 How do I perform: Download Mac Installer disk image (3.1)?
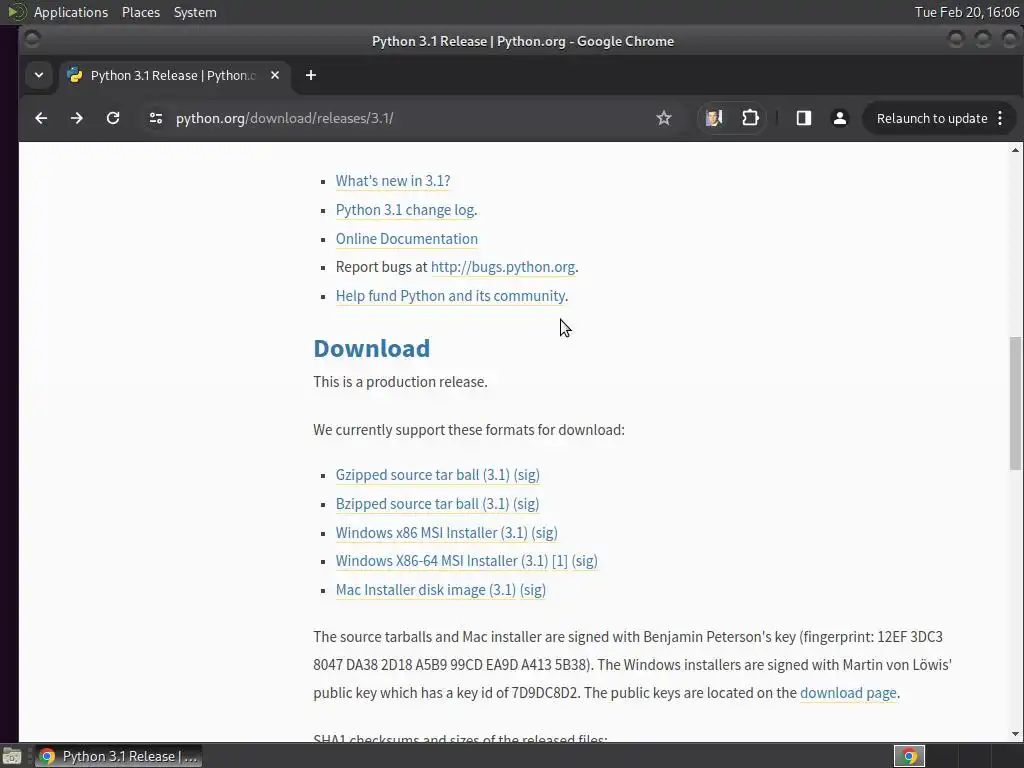point(425,590)
